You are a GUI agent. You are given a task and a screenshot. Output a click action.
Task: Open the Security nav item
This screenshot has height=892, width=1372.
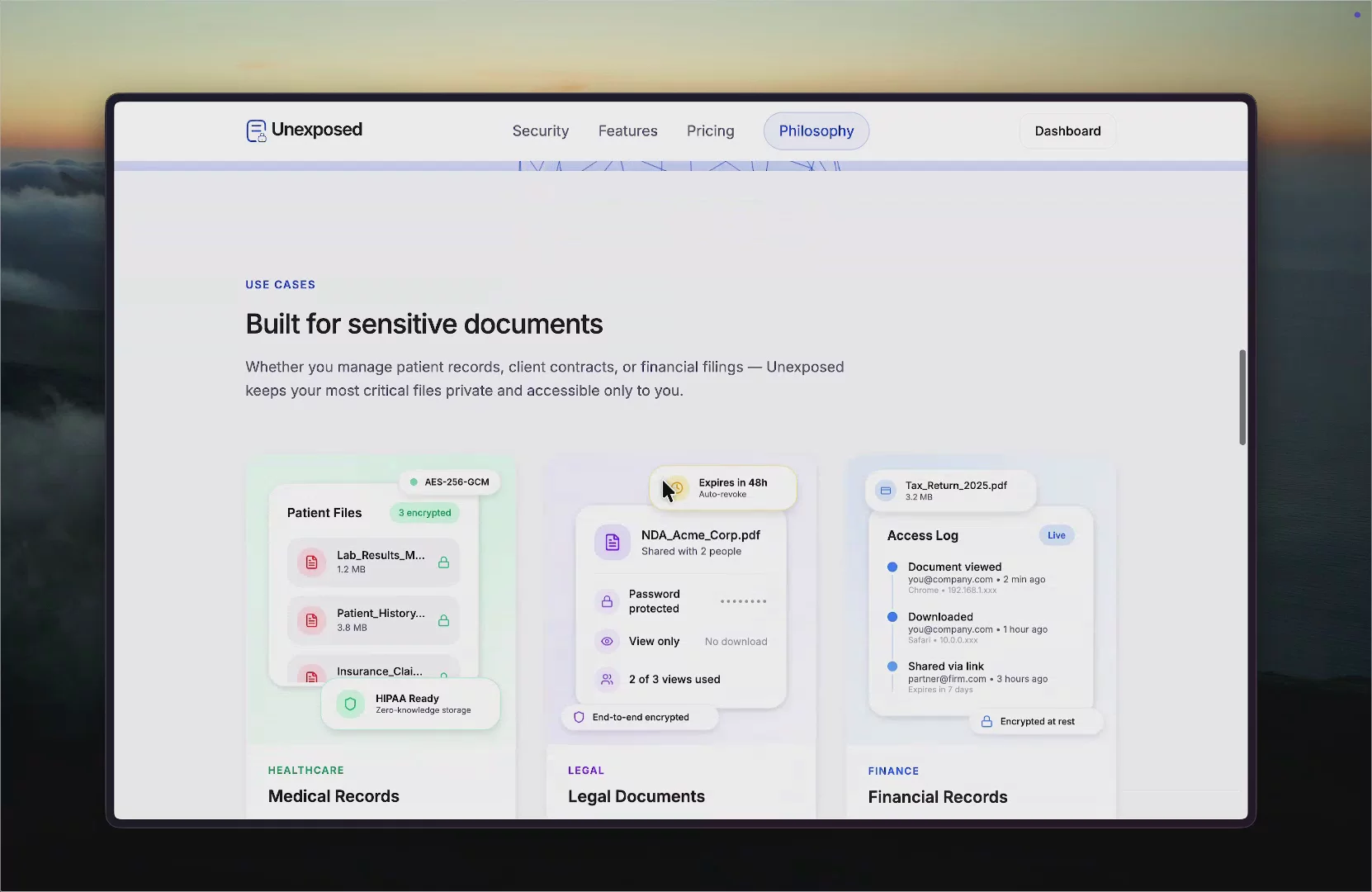tap(541, 130)
